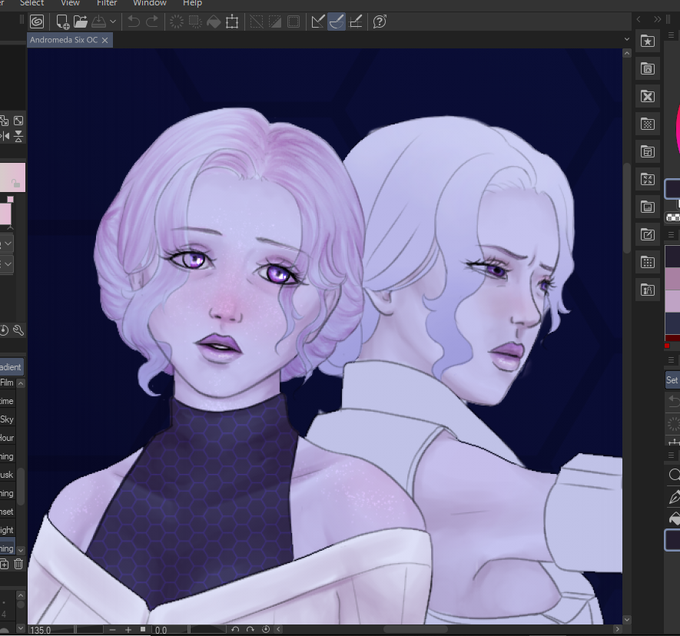Select the Film gradient item
Image resolution: width=680 pixels, height=636 pixels.
7,383
